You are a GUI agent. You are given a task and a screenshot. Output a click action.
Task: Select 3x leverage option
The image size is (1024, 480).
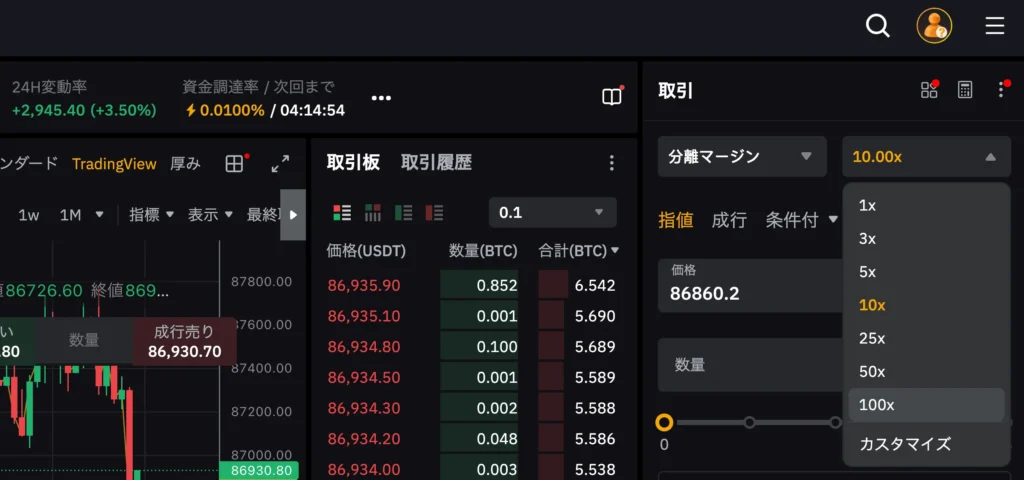tap(926, 238)
